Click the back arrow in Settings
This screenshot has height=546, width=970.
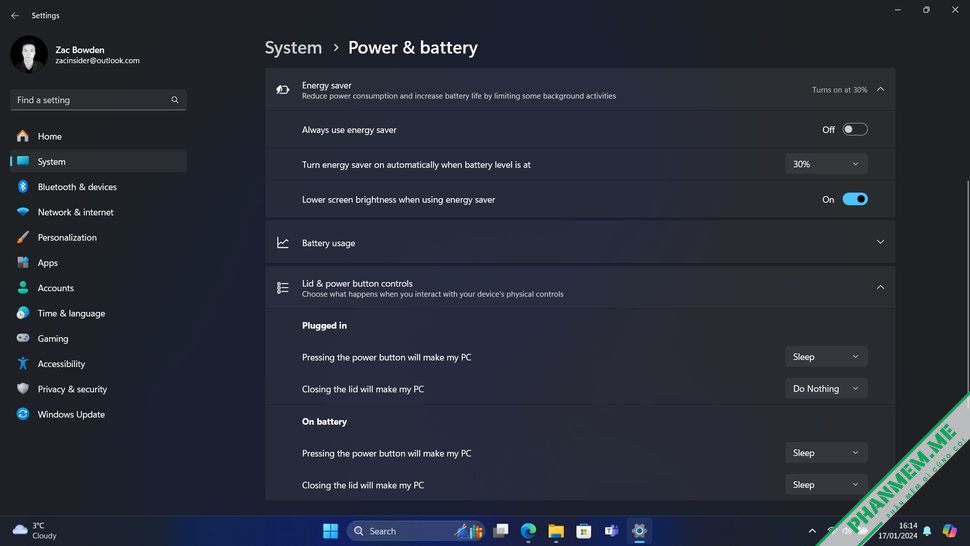point(15,15)
